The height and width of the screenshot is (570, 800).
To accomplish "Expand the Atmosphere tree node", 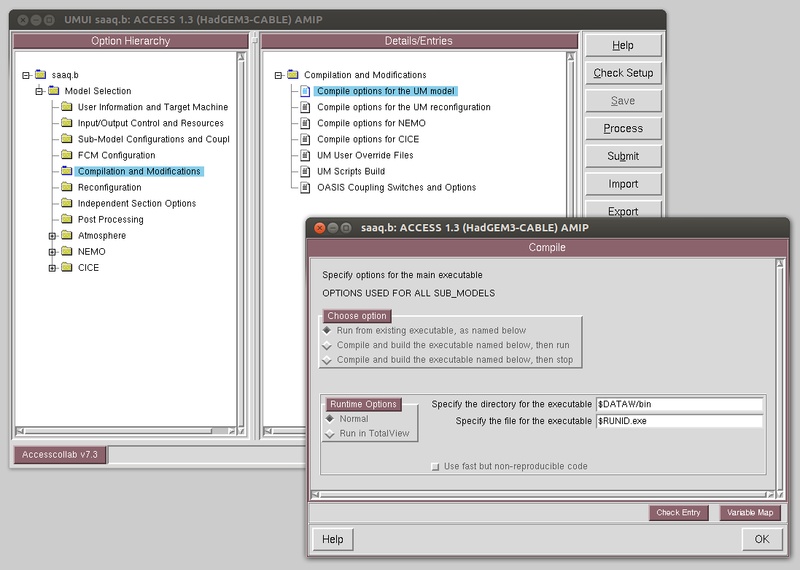I will click(x=52, y=236).
